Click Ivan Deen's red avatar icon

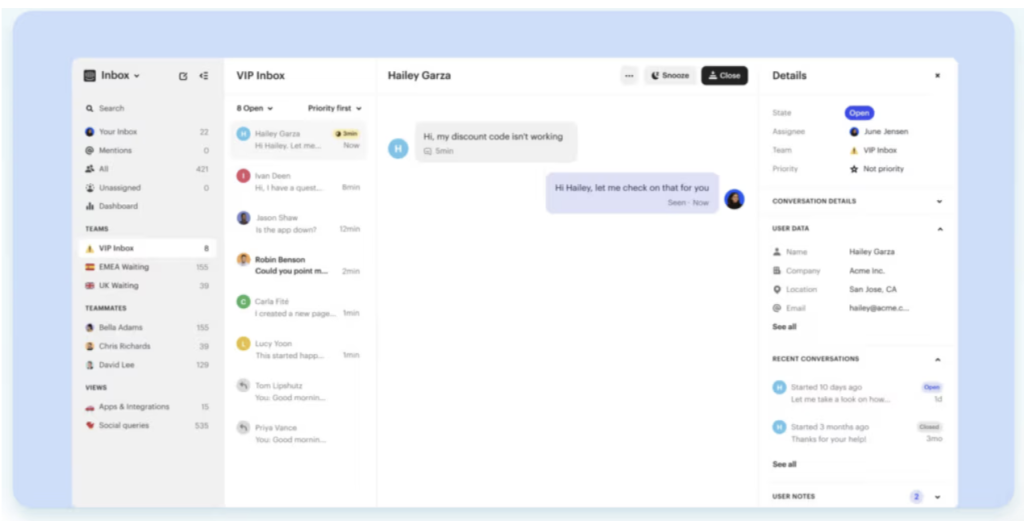click(x=244, y=176)
